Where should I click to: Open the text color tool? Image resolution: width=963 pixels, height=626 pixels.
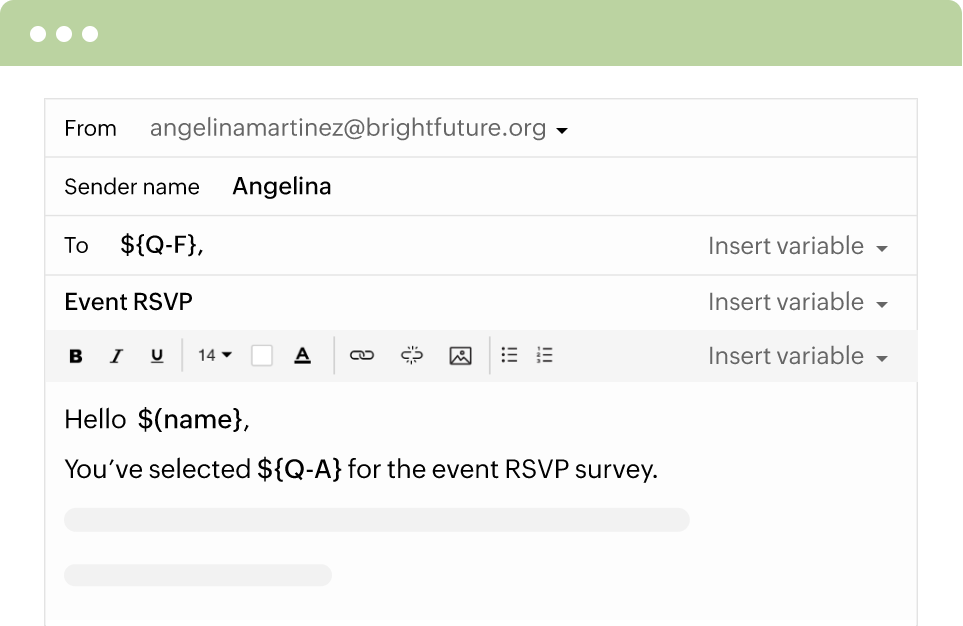302,355
